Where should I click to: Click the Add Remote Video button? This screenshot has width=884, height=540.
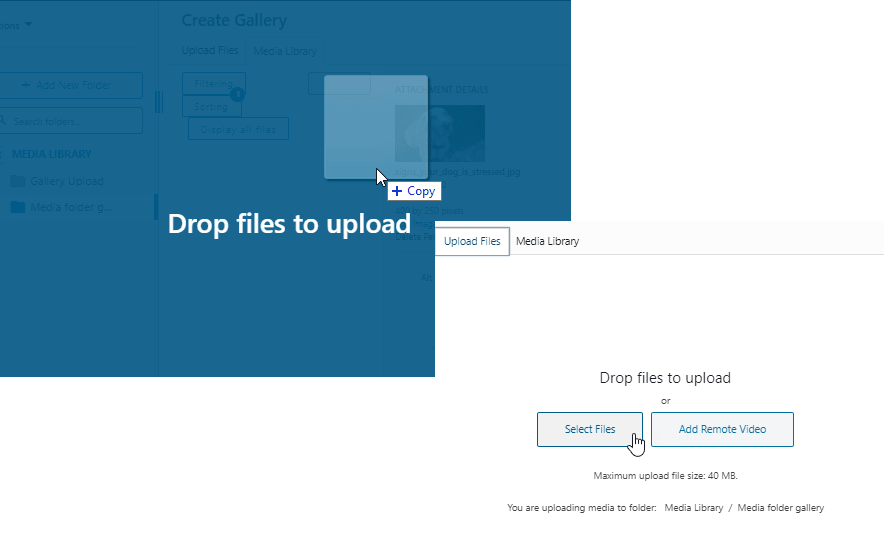click(x=722, y=429)
